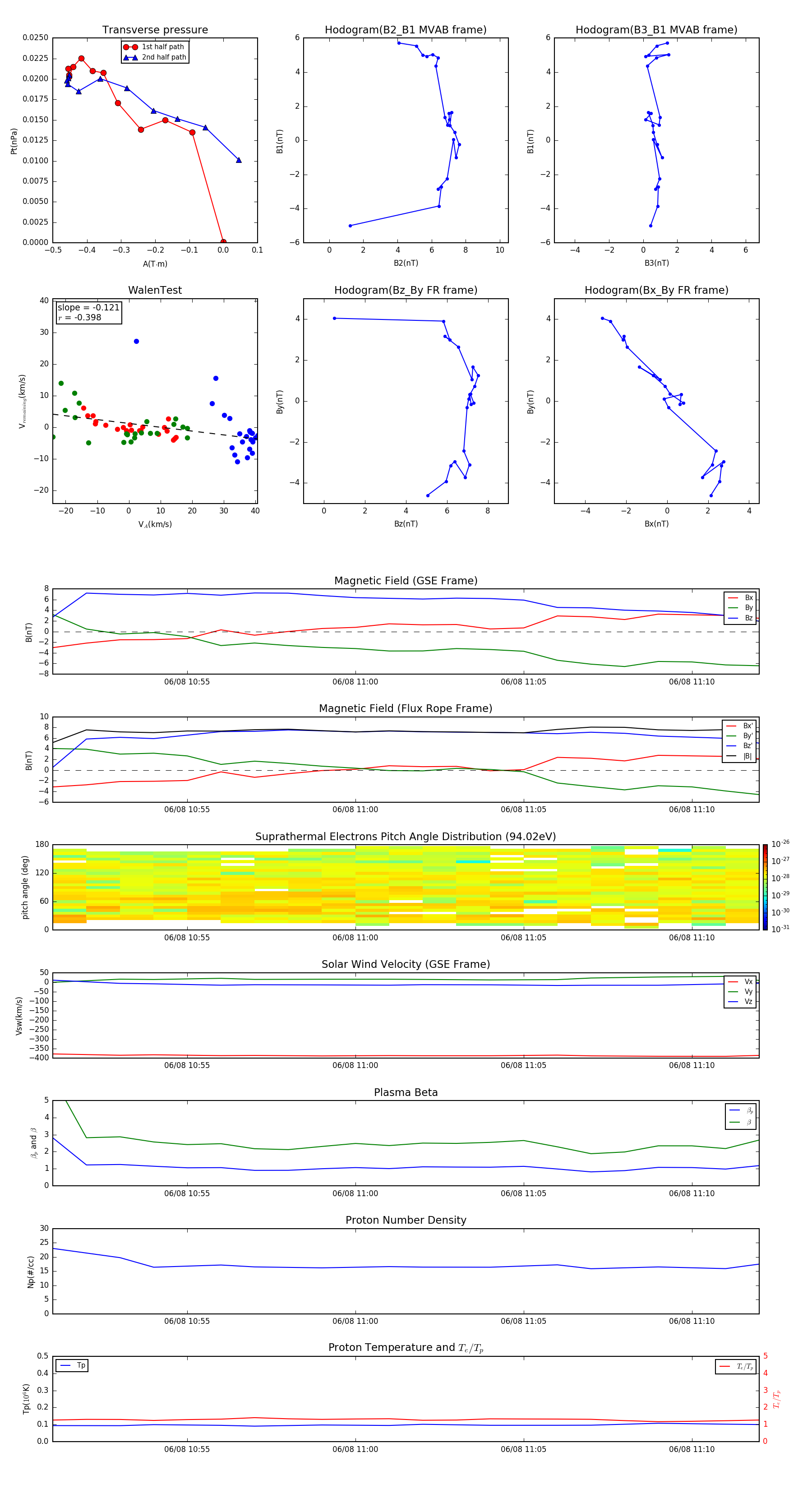Click the zero-pressure red point in Transverse pressure

(223, 242)
